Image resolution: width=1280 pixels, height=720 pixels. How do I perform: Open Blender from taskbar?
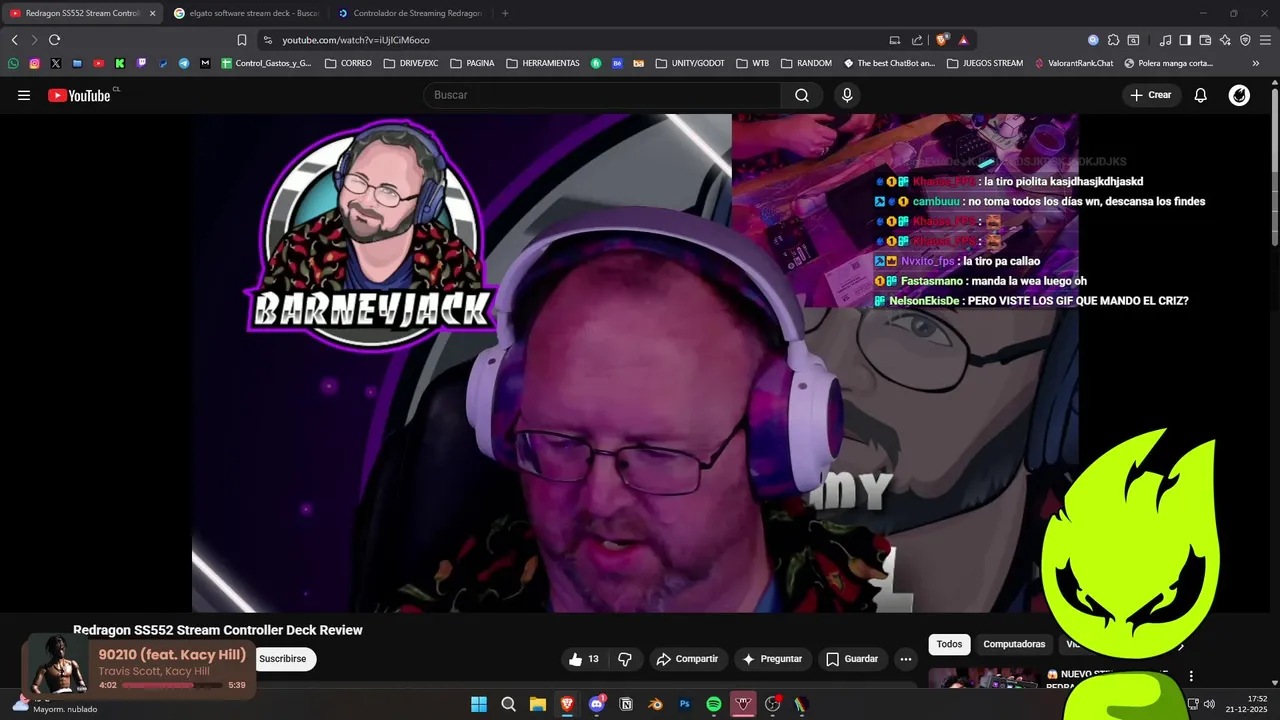click(655, 704)
